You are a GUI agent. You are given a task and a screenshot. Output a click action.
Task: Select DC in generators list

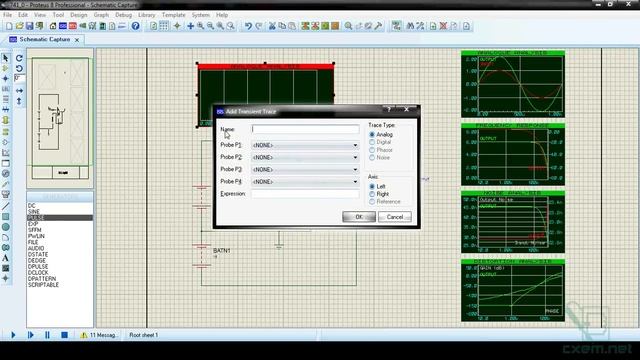pos(32,206)
